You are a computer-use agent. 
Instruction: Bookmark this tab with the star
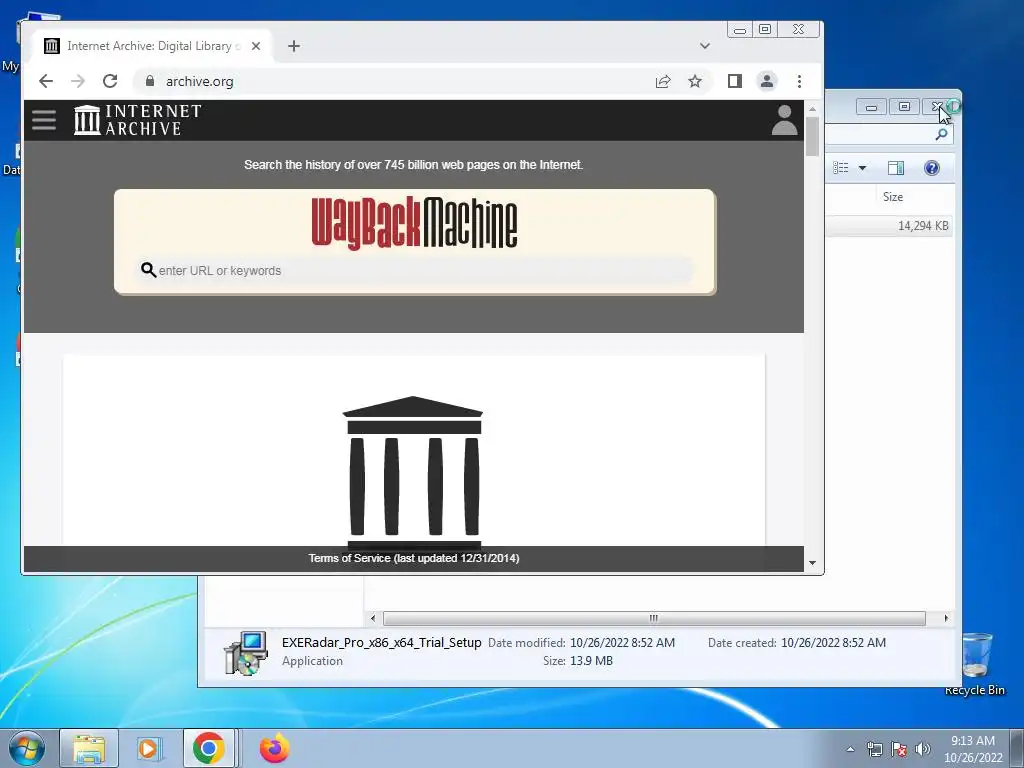click(x=695, y=81)
